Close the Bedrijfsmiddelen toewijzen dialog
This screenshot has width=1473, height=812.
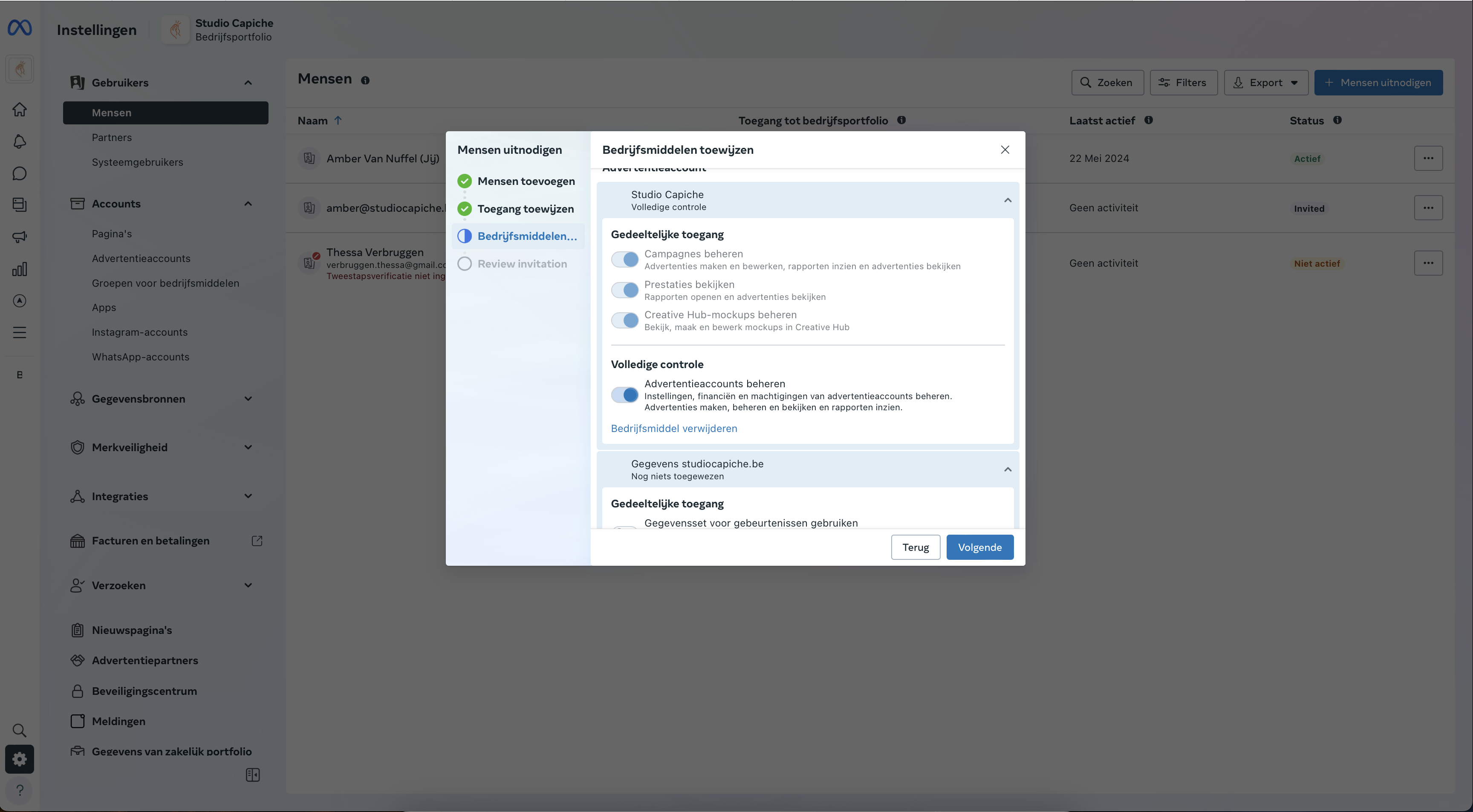tap(1005, 150)
